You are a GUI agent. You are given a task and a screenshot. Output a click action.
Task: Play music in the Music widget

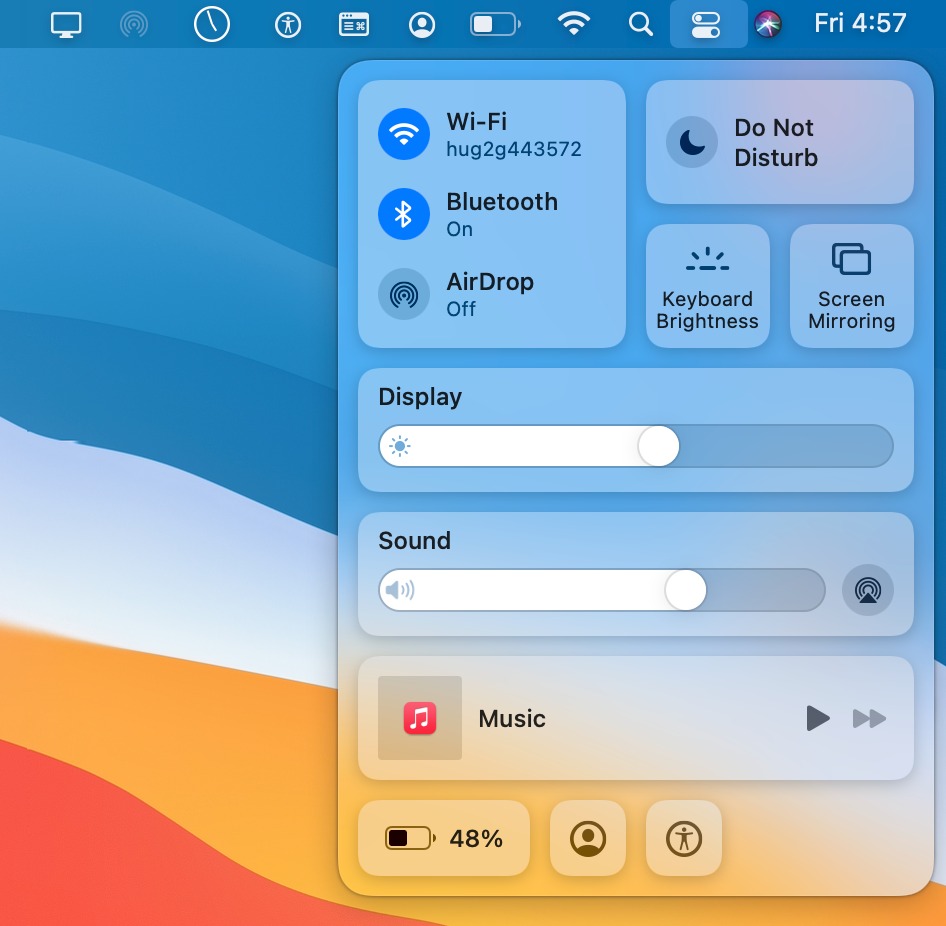pyautogui.click(x=817, y=718)
